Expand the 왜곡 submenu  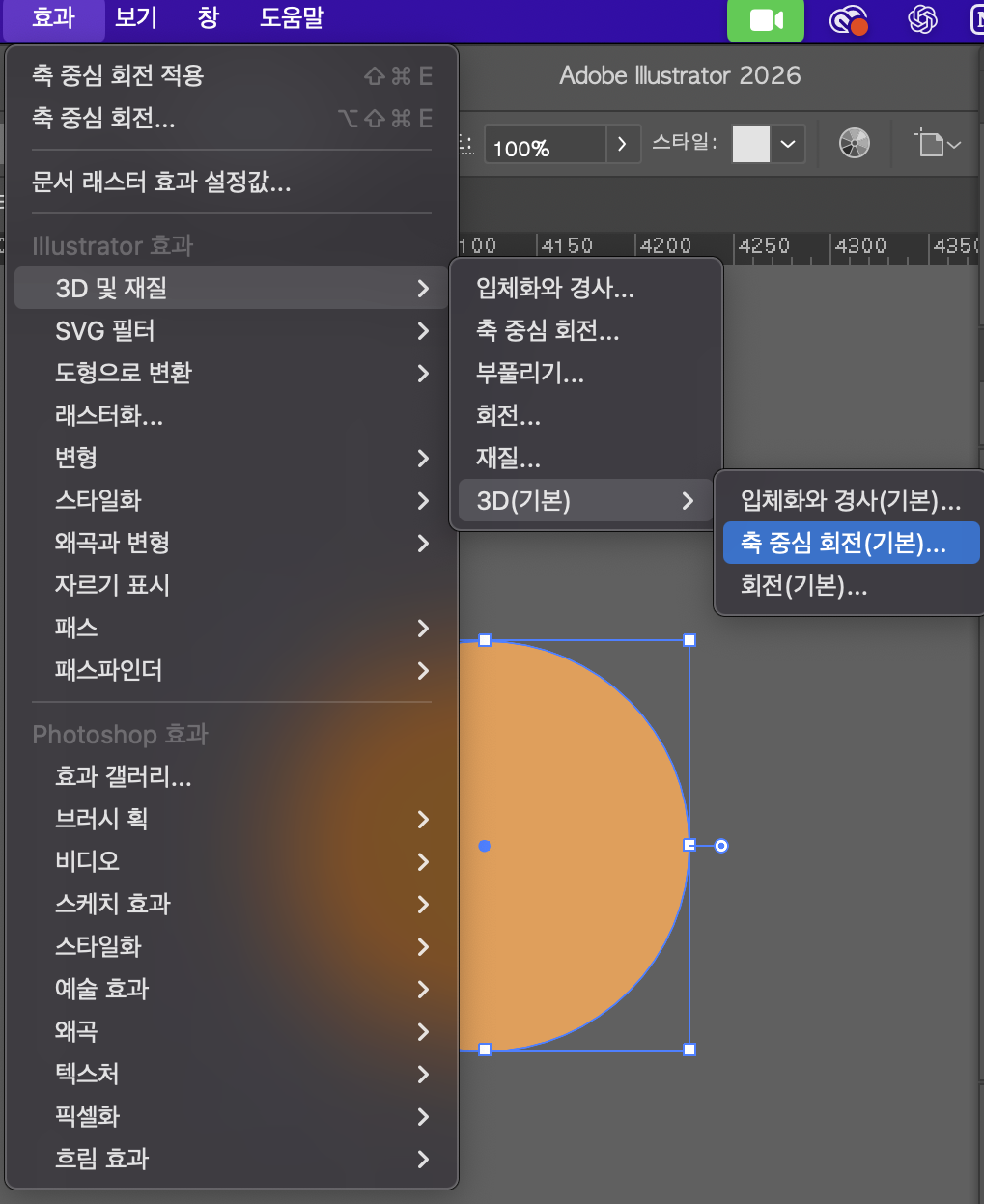pyautogui.click(x=232, y=1031)
